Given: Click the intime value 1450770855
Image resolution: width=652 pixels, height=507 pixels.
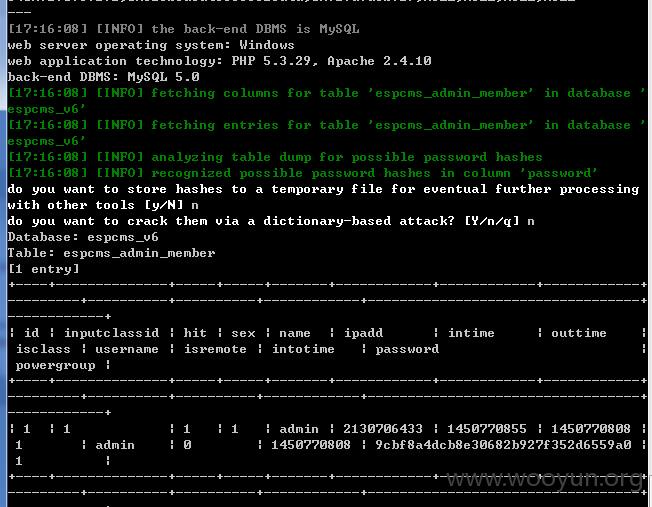Looking at the screenshot, I should 487,428.
